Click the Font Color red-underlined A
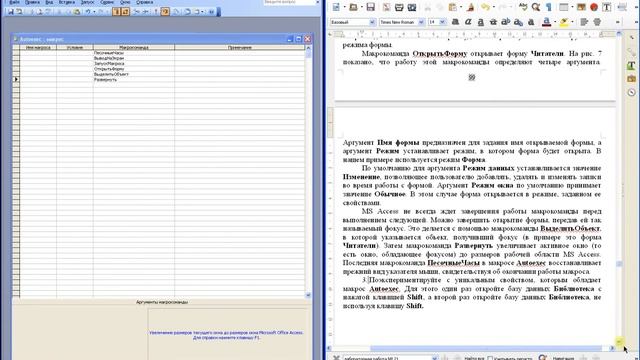 coord(547,22)
